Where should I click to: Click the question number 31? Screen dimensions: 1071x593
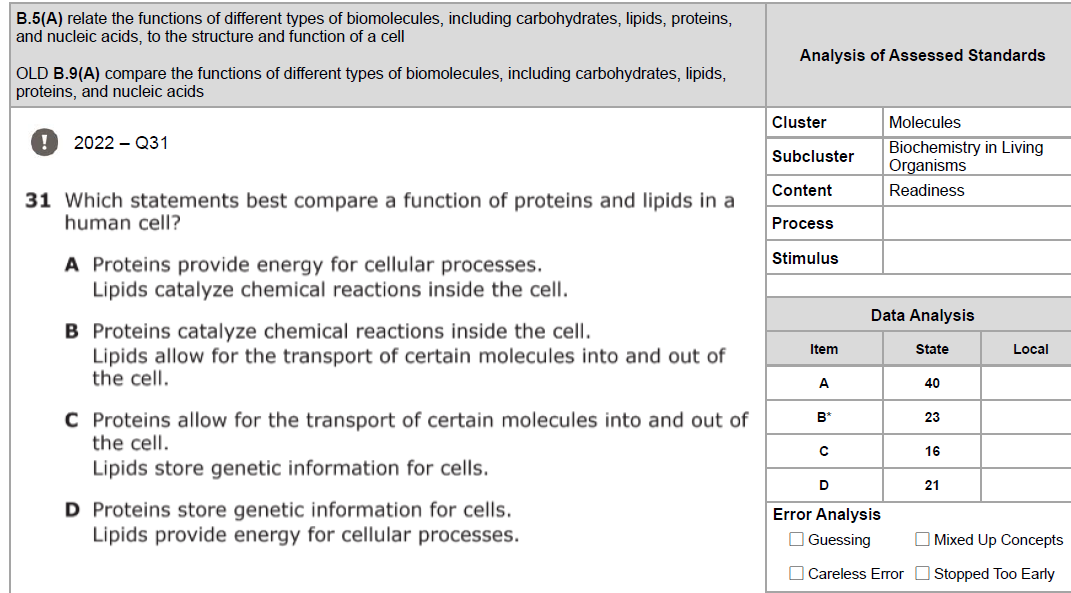point(38,200)
